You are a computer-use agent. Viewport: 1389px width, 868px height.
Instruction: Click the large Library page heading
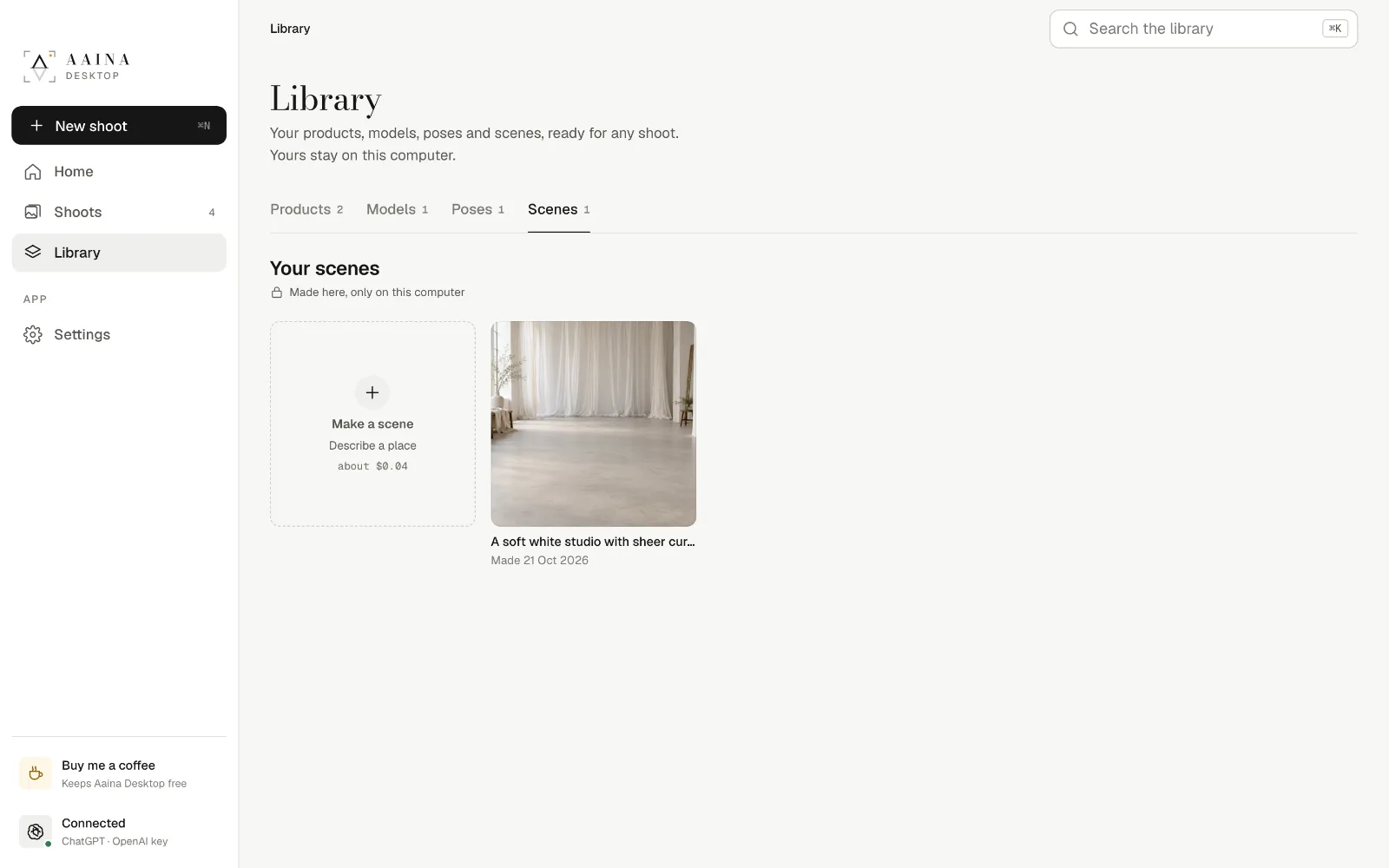pyautogui.click(x=326, y=99)
